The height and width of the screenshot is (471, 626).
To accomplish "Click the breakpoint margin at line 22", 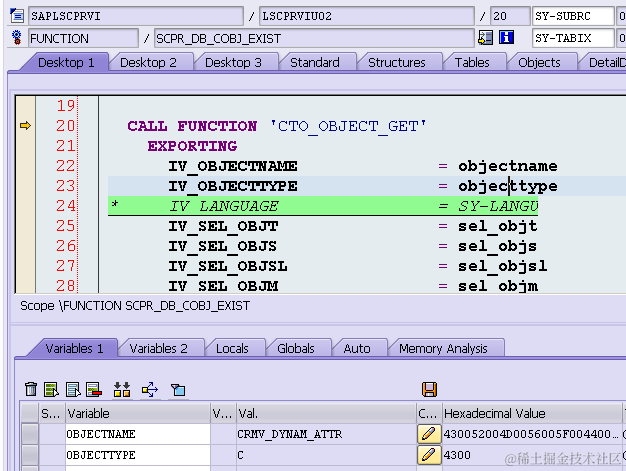I will pos(25,166).
